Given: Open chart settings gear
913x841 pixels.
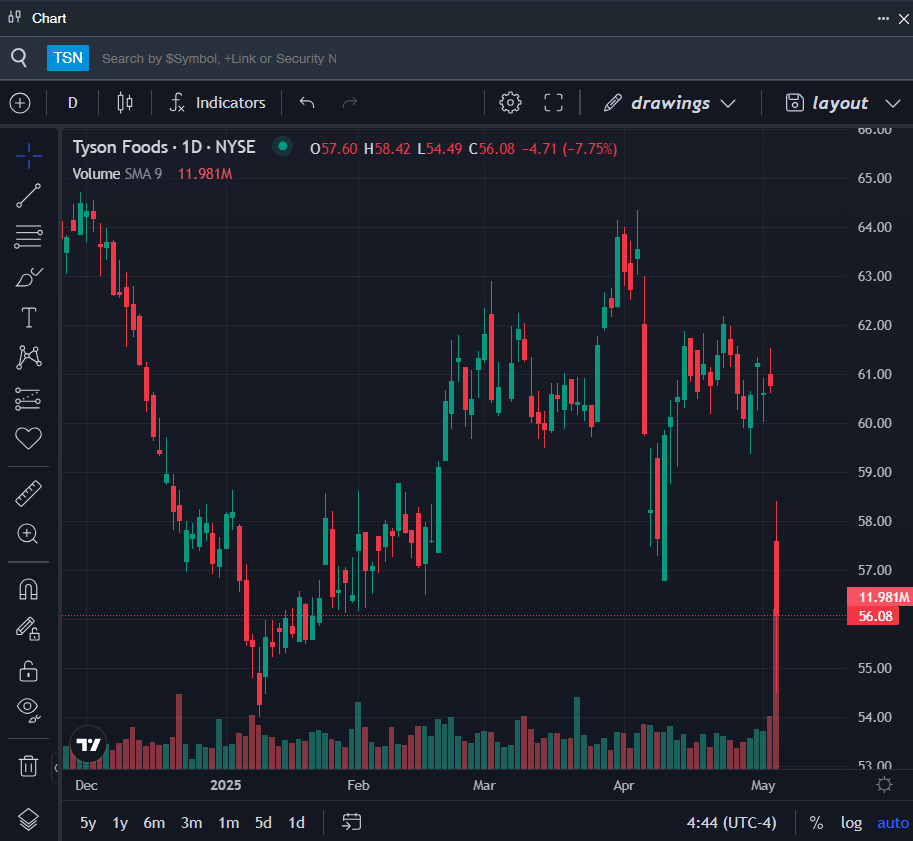Looking at the screenshot, I should 510,103.
